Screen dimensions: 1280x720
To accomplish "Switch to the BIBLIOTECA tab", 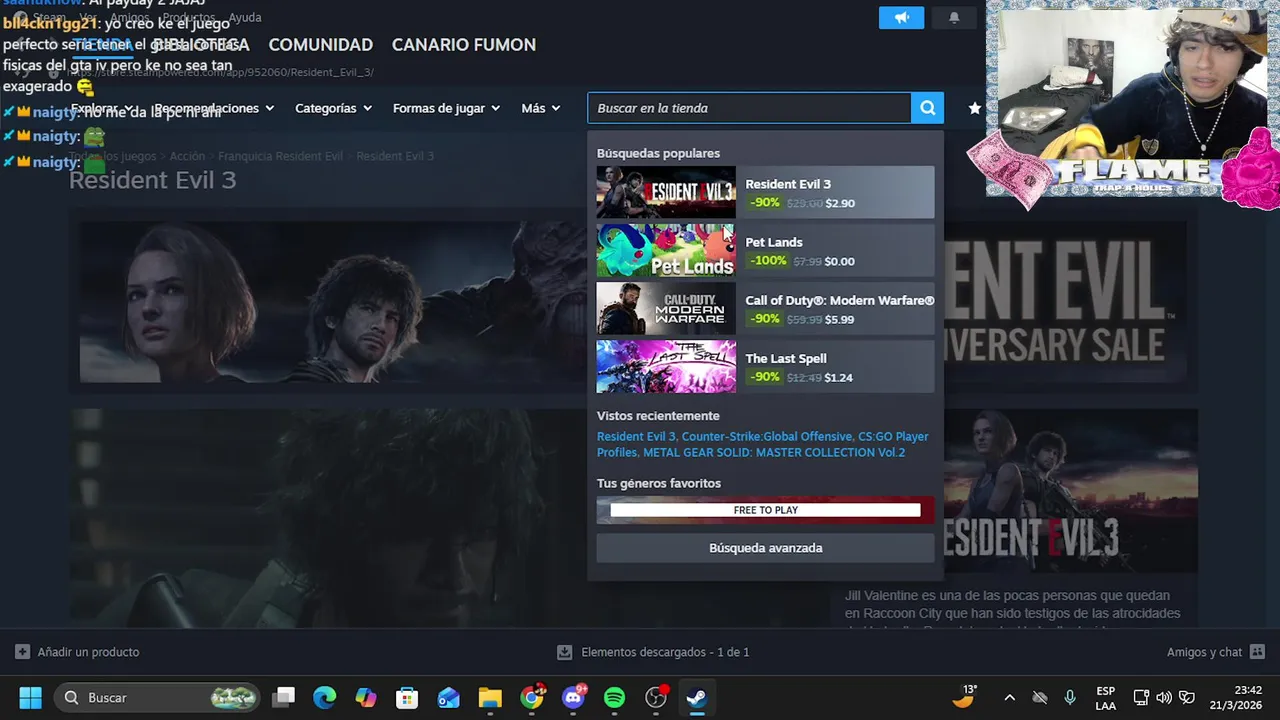I will tap(201, 45).
